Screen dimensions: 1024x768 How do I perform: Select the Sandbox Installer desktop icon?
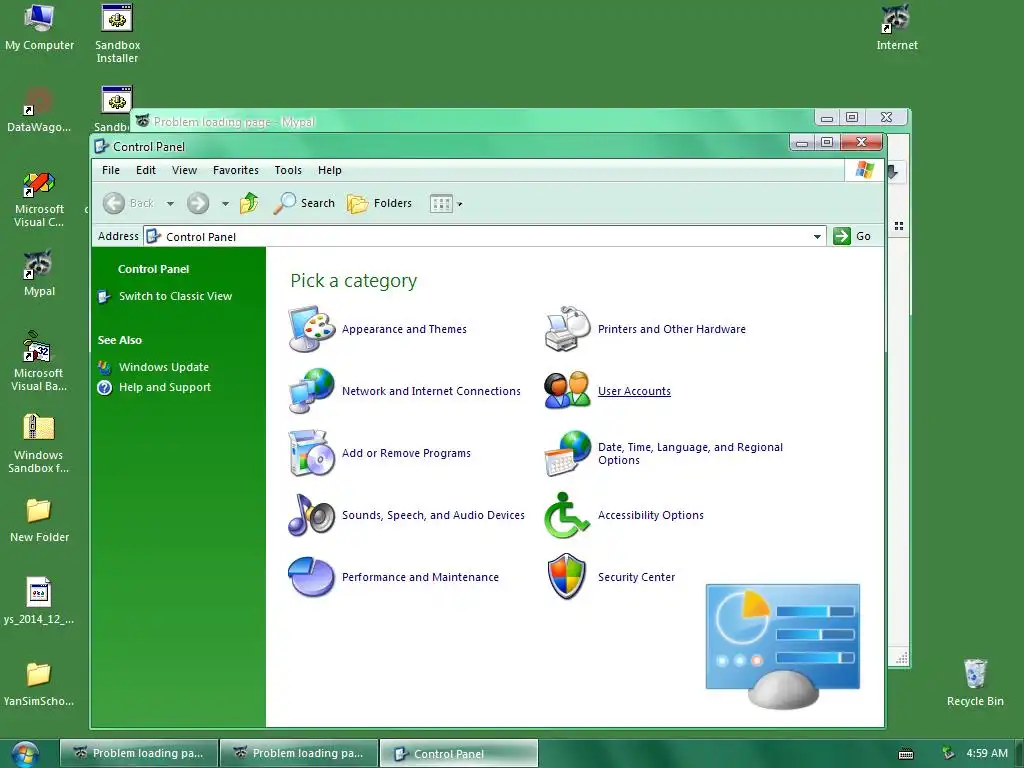(118, 34)
